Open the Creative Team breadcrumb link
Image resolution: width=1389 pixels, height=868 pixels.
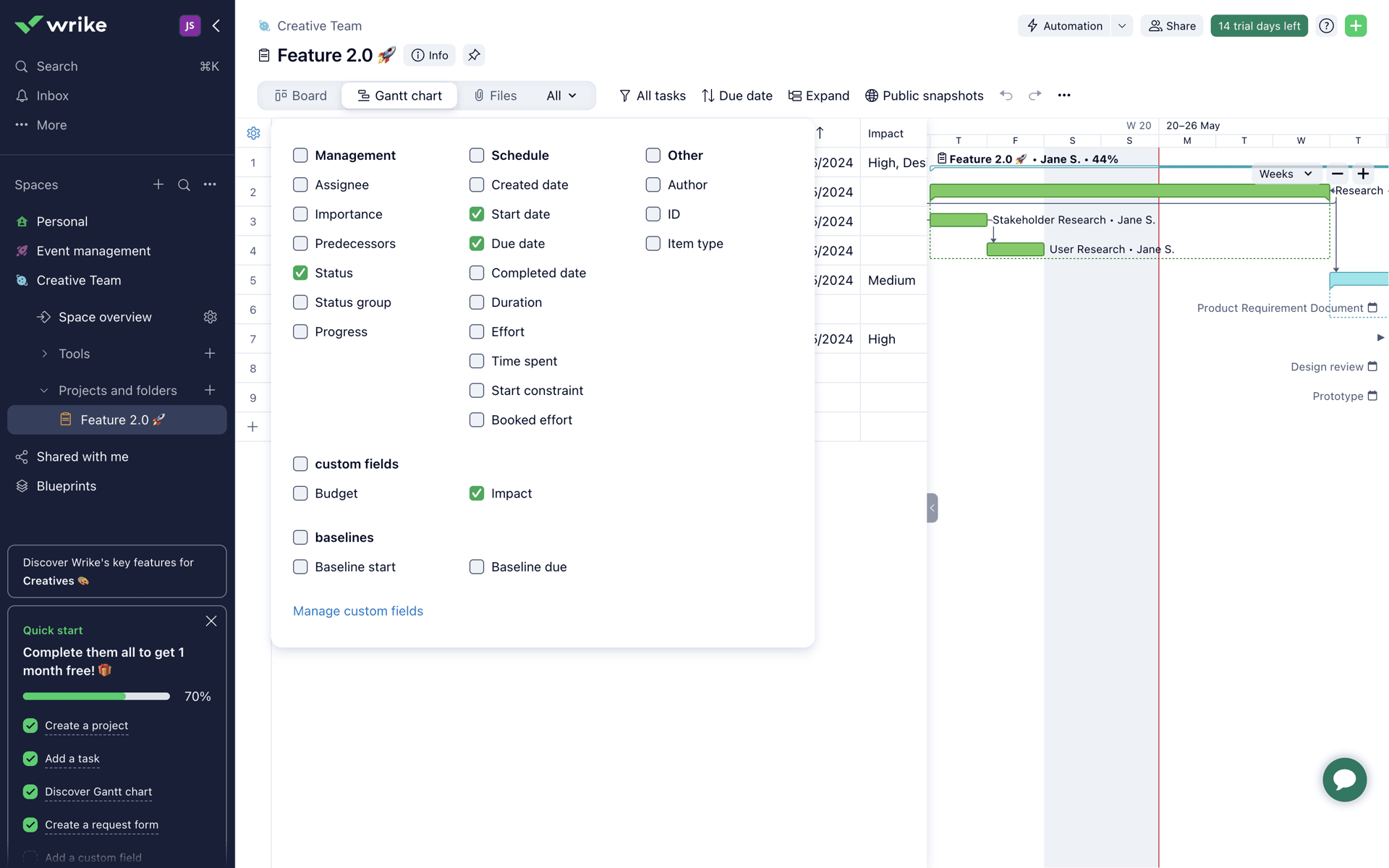point(320,26)
